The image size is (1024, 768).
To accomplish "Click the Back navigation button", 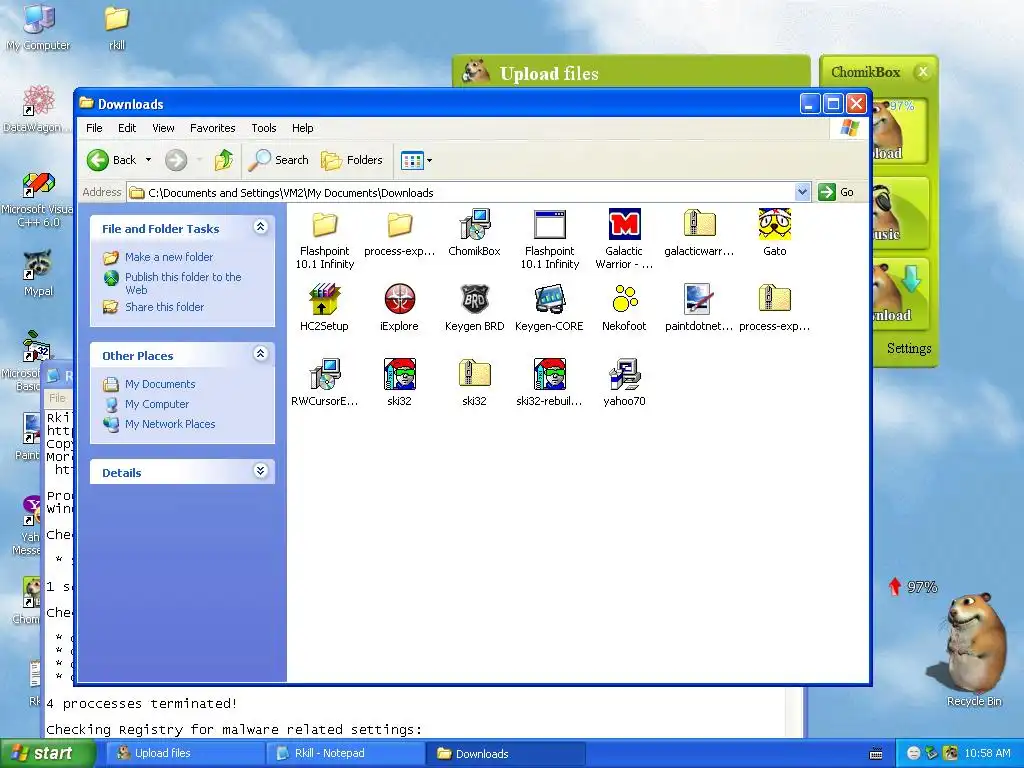I will (x=112, y=160).
